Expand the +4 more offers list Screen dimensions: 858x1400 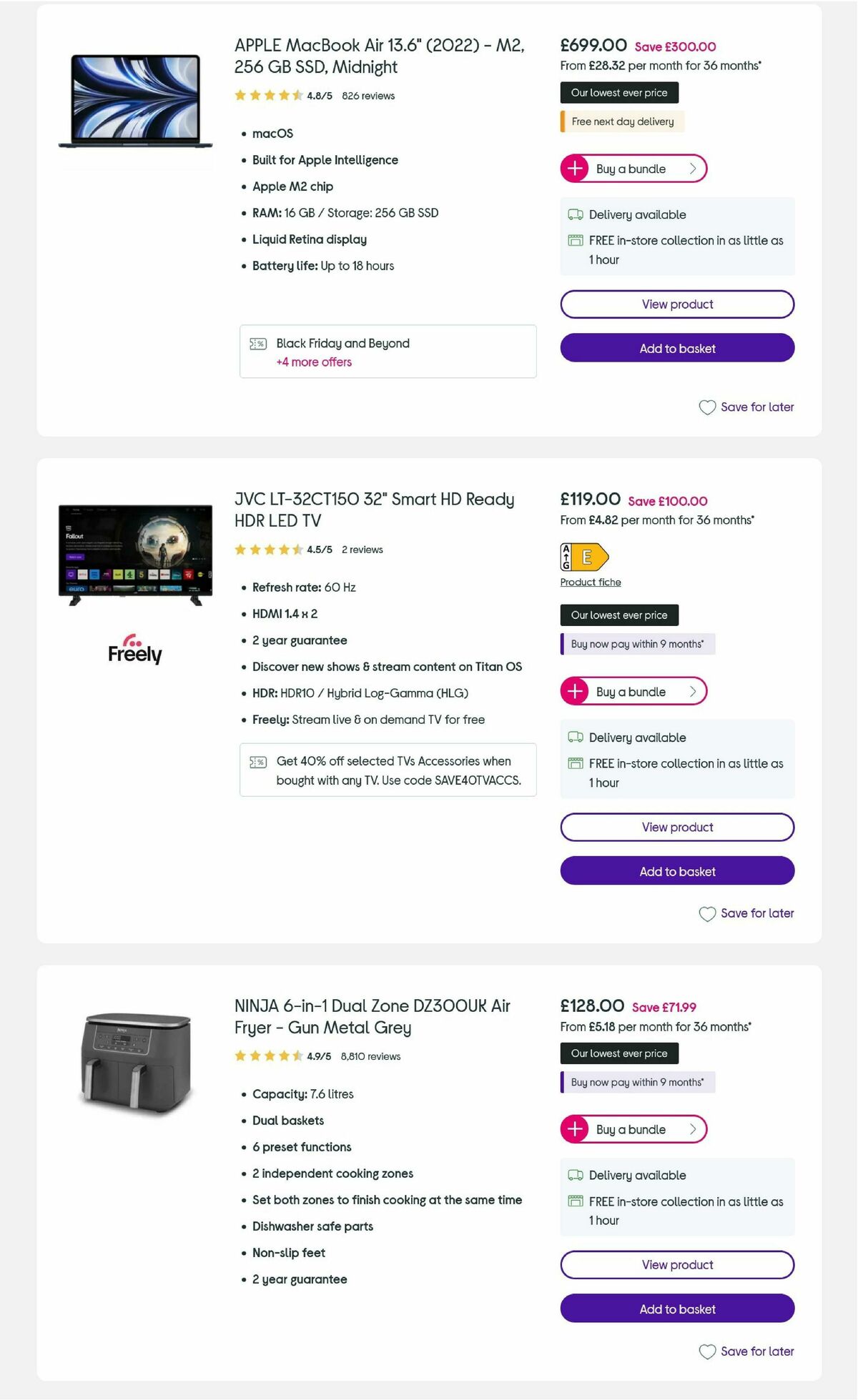point(314,362)
